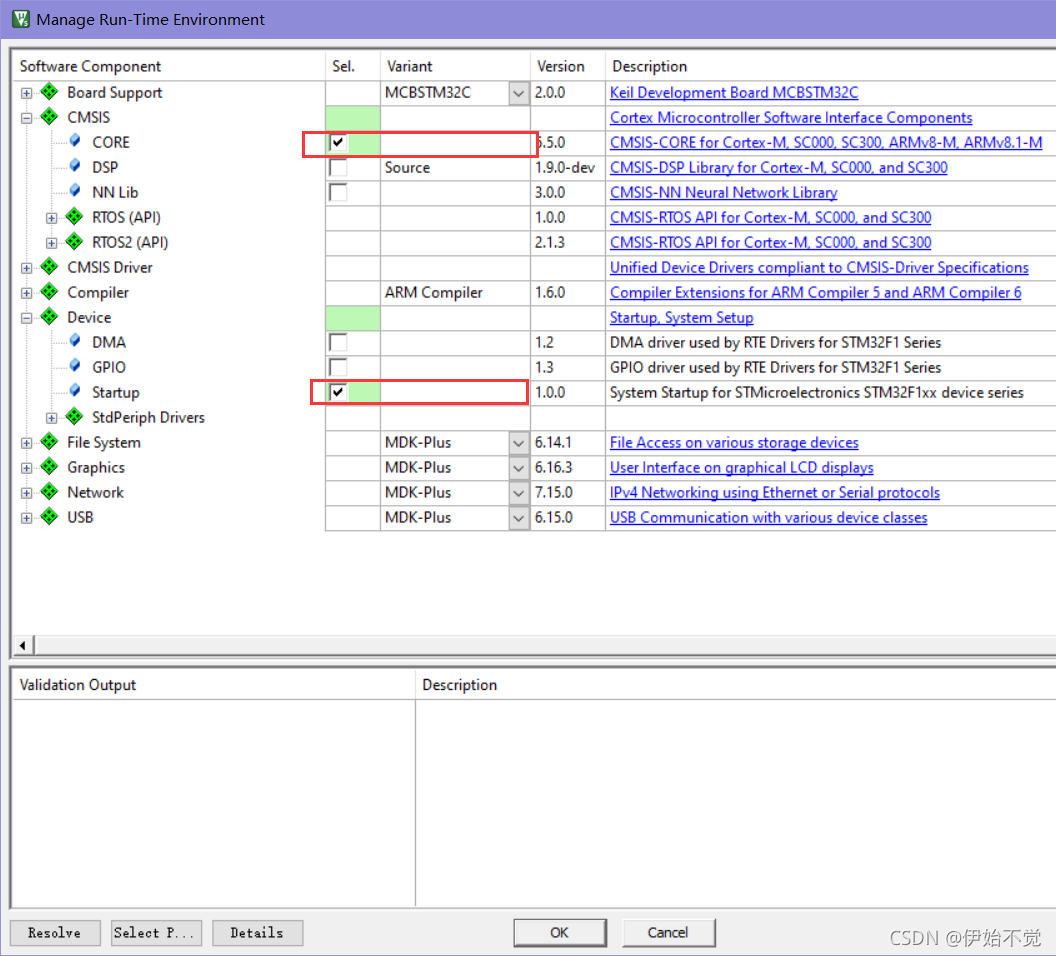This screenshot has width=1056, height=956.
Task: Collapse the Device tree node
Action: coord(26,318)
